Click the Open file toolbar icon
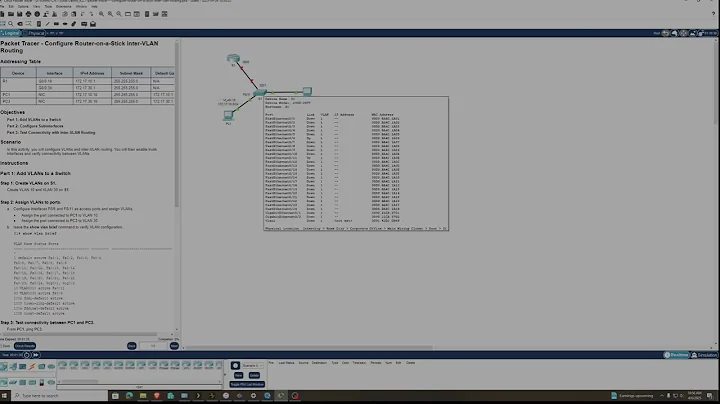This screenshot has width=720, height=404. (x=11, y=14)
